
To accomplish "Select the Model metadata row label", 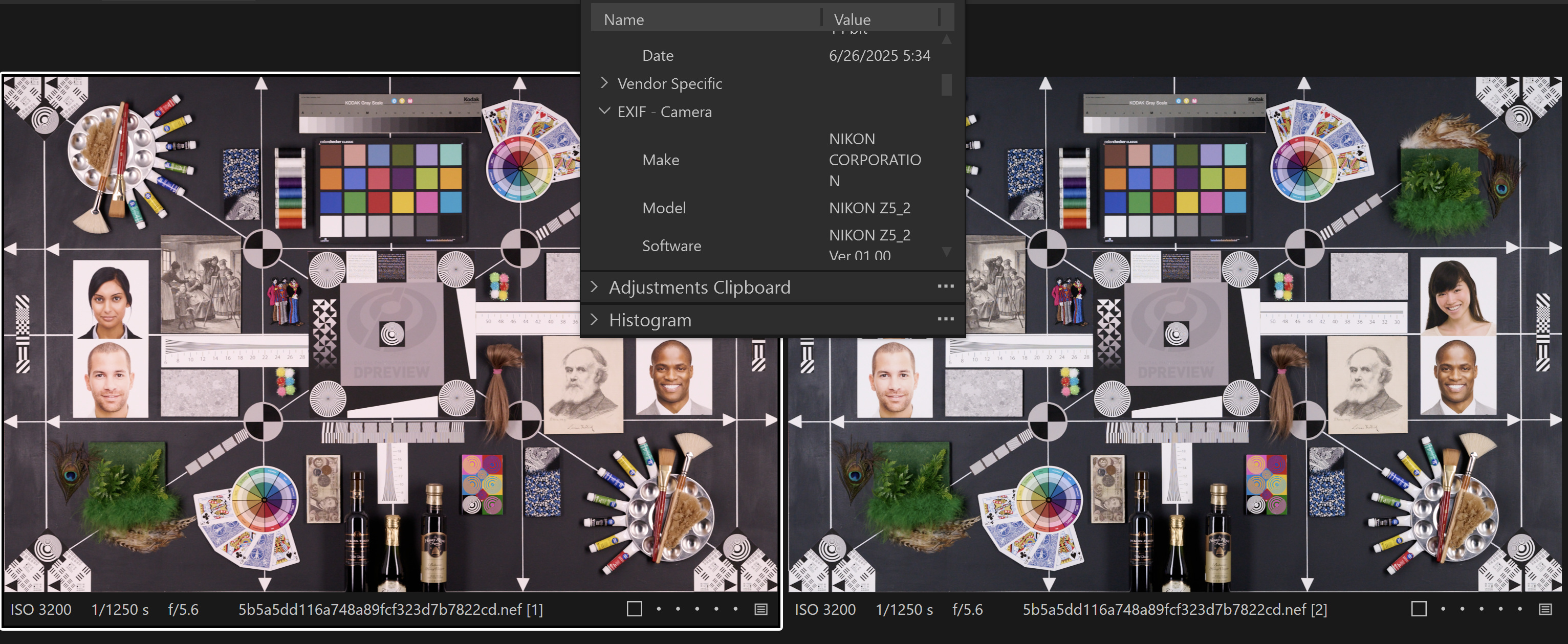I will 663,208.
